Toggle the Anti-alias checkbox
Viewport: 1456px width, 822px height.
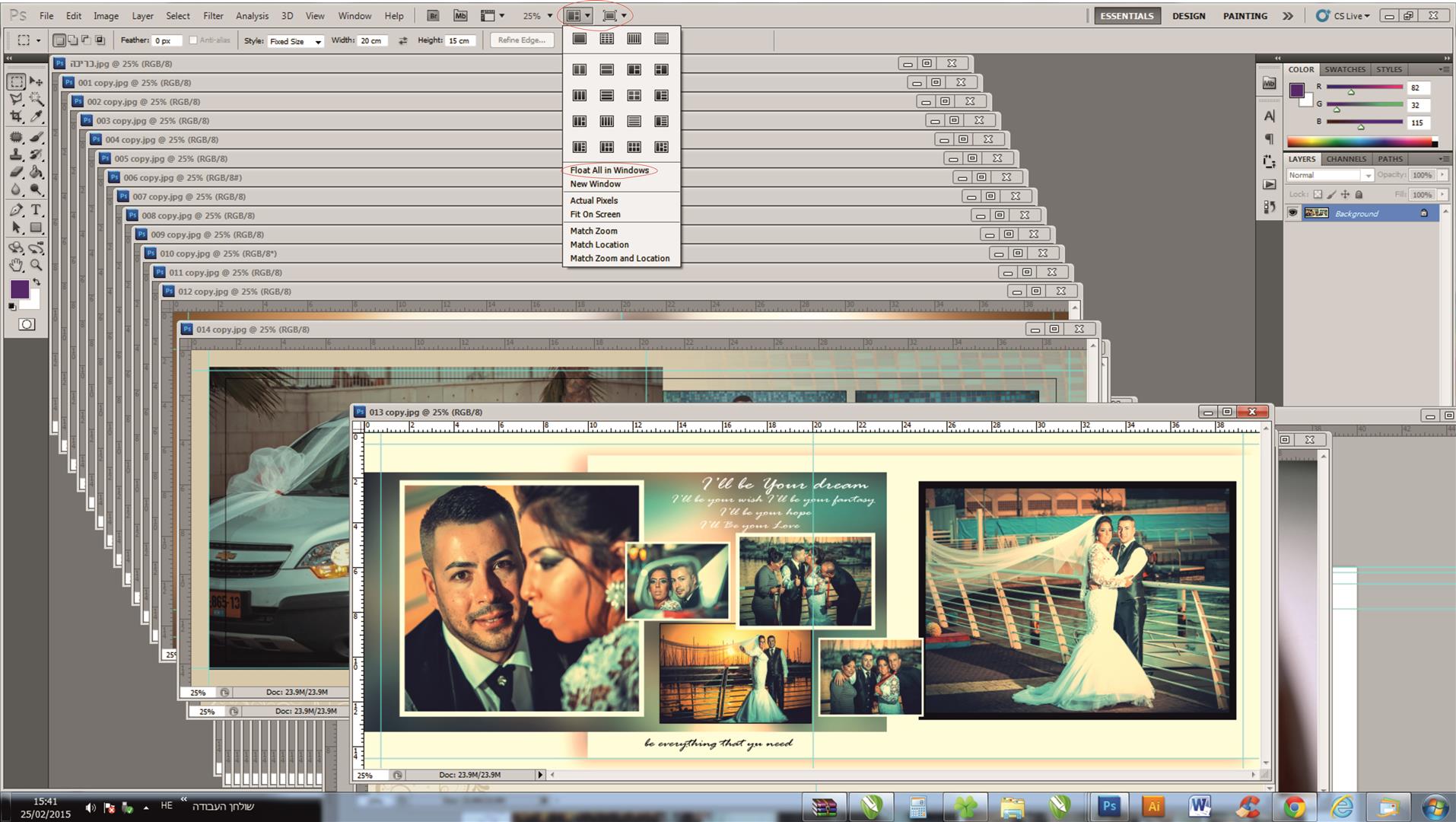click(x=193, y=40)
